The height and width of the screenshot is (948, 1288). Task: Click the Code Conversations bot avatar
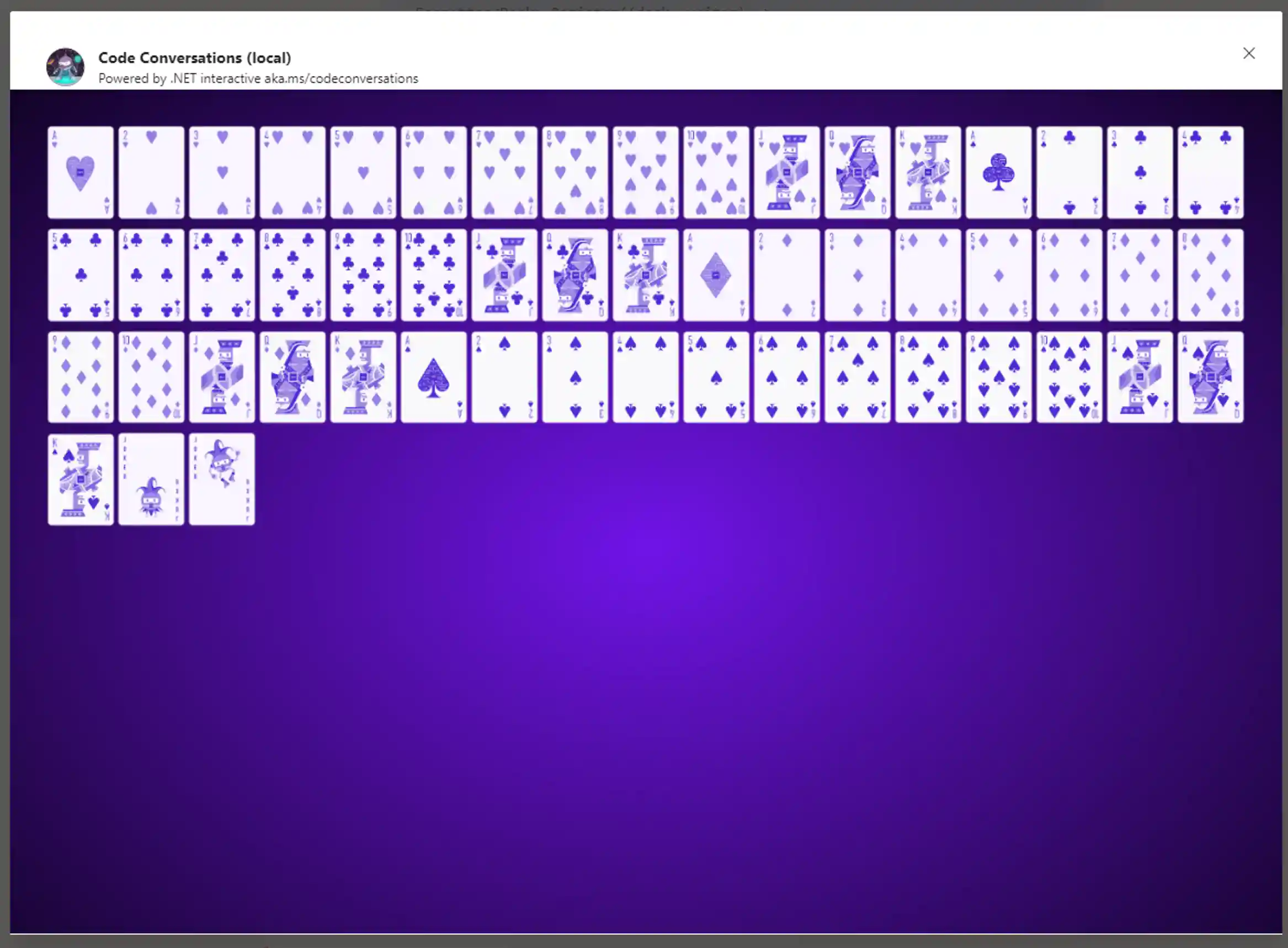click(65, 67)
